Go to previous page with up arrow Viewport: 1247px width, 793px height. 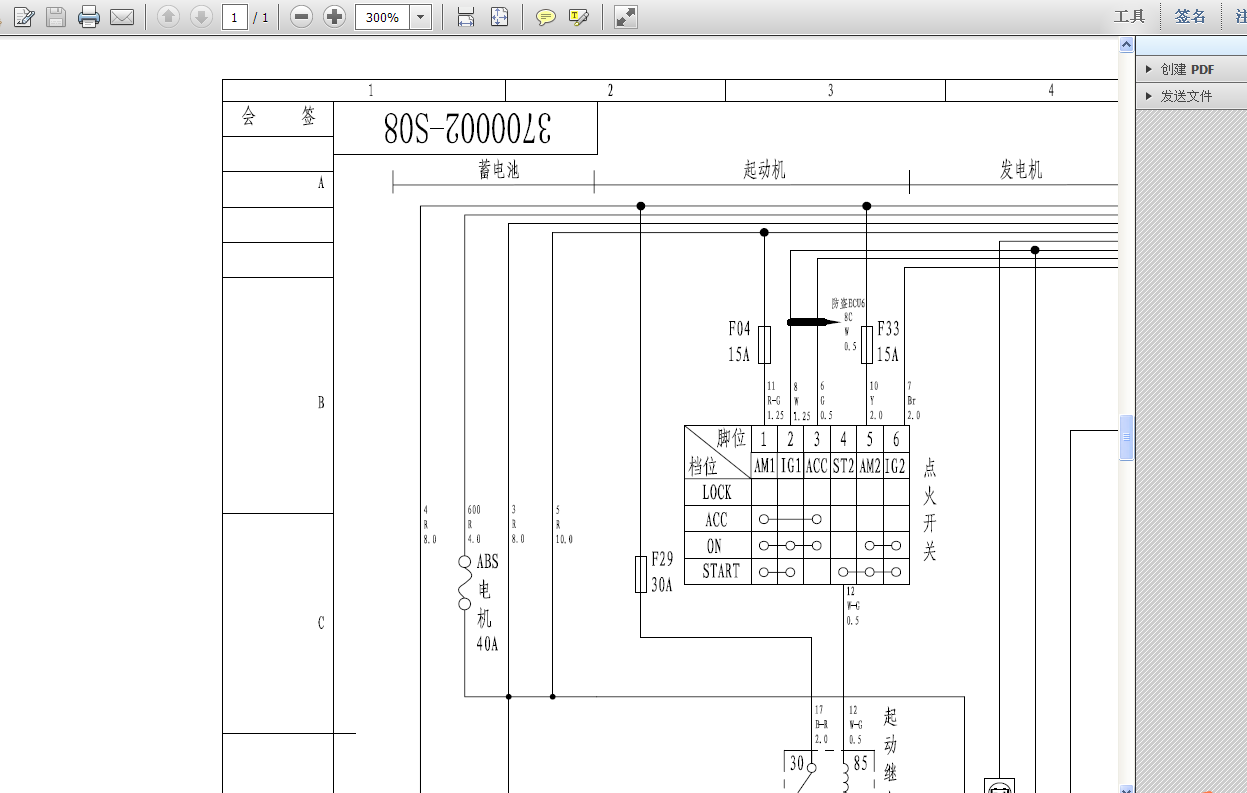[x=168, y=17]
